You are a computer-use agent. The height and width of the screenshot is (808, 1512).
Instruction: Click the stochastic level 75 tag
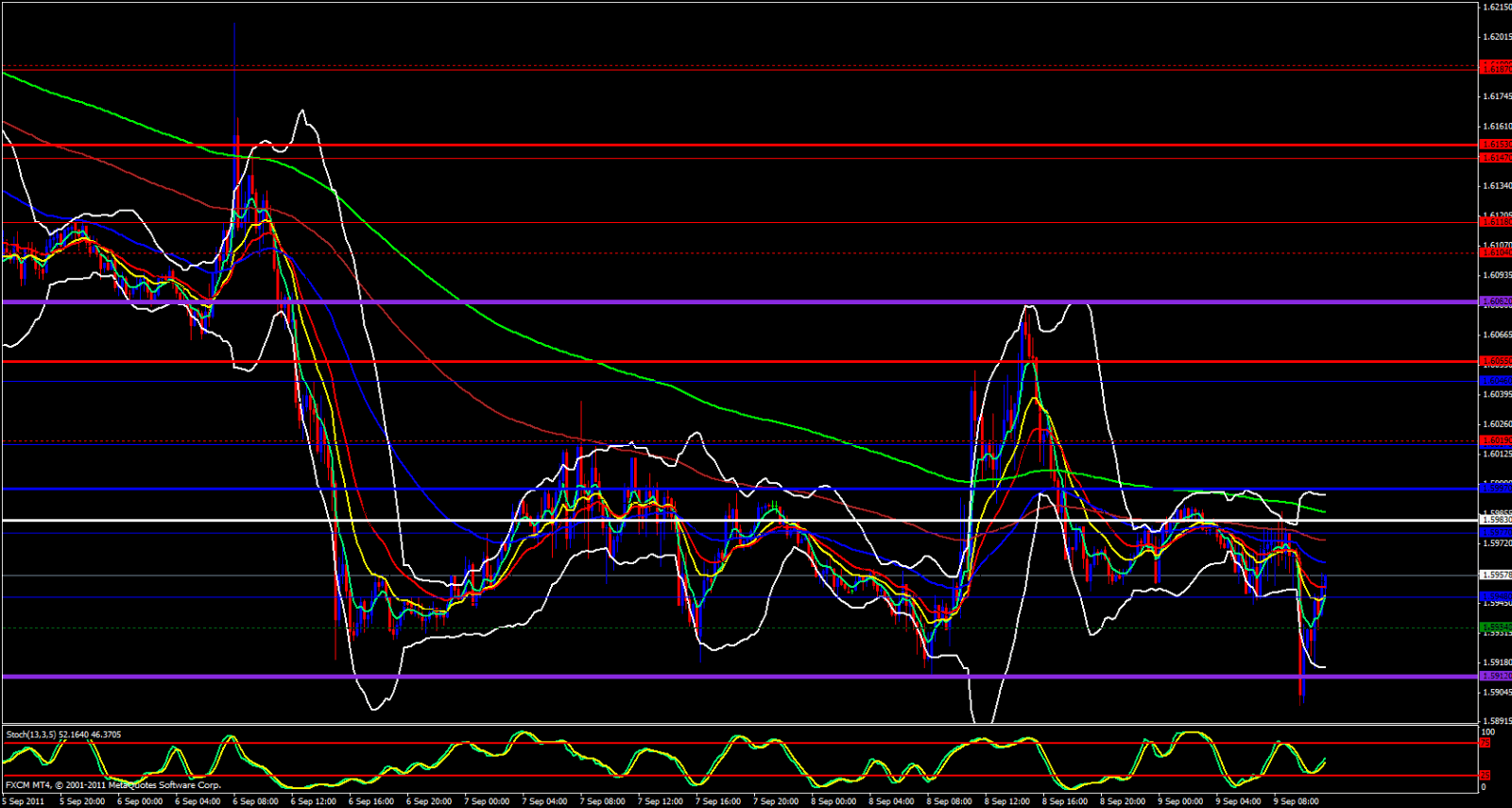pos(1485,743)
